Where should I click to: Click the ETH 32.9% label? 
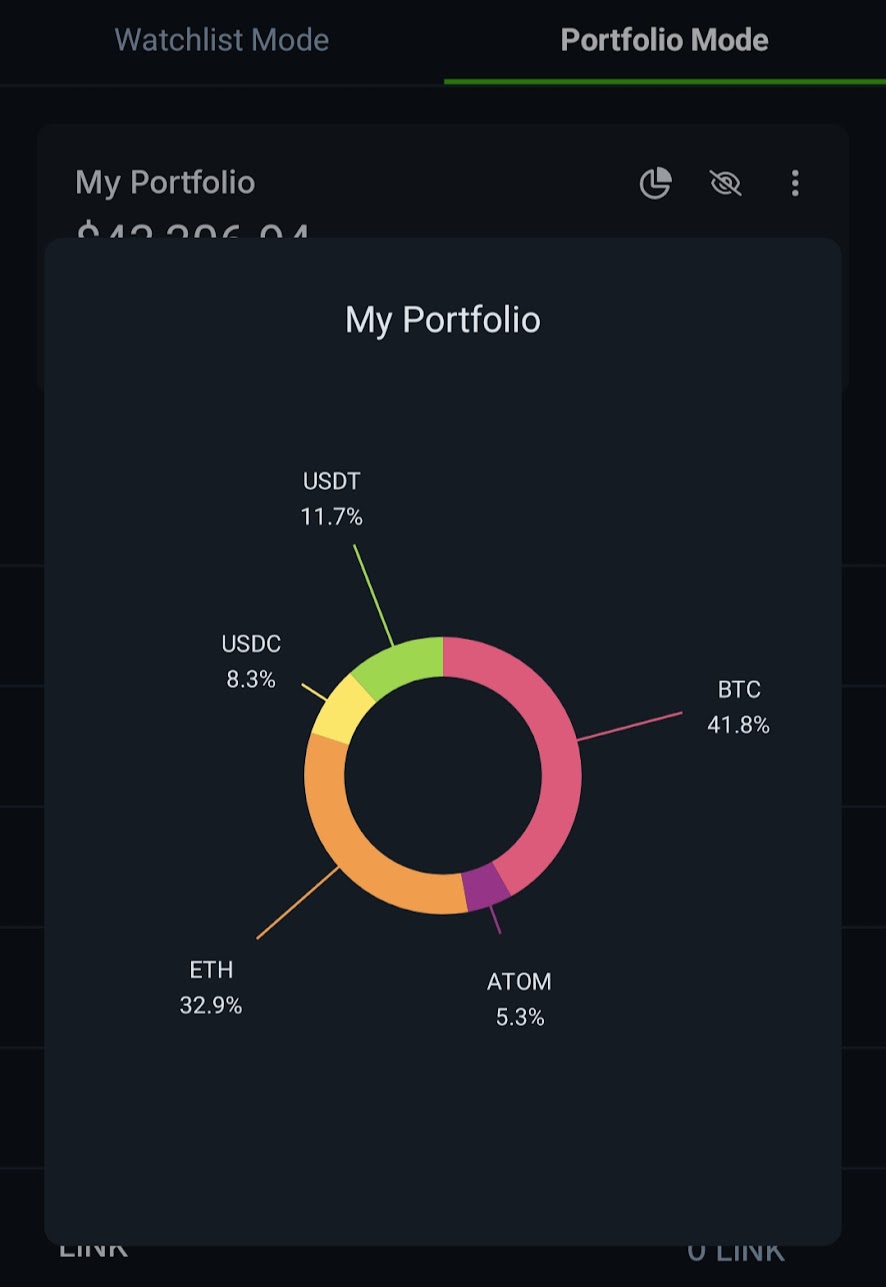211,987
